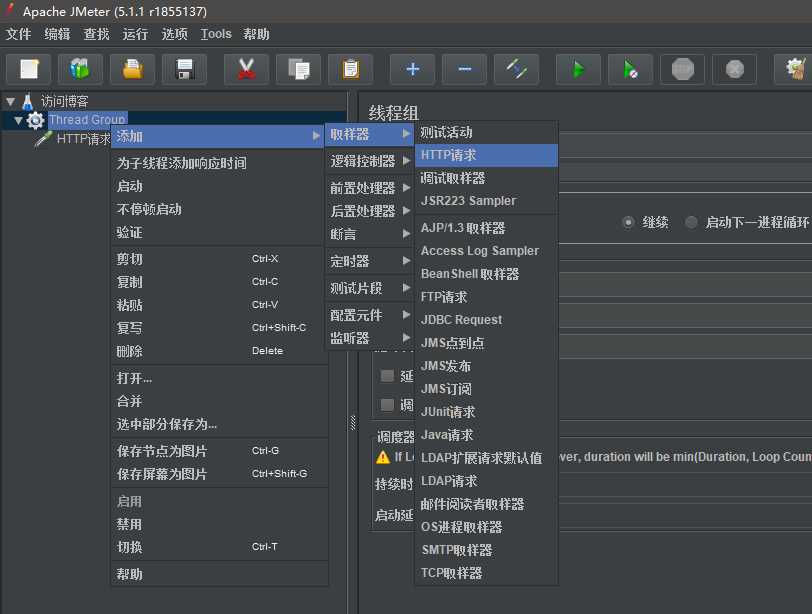812x614 pixels.
Task: Click the gear-and-broom clear icon
Action: pyautogui.click(x=795, y=69)
